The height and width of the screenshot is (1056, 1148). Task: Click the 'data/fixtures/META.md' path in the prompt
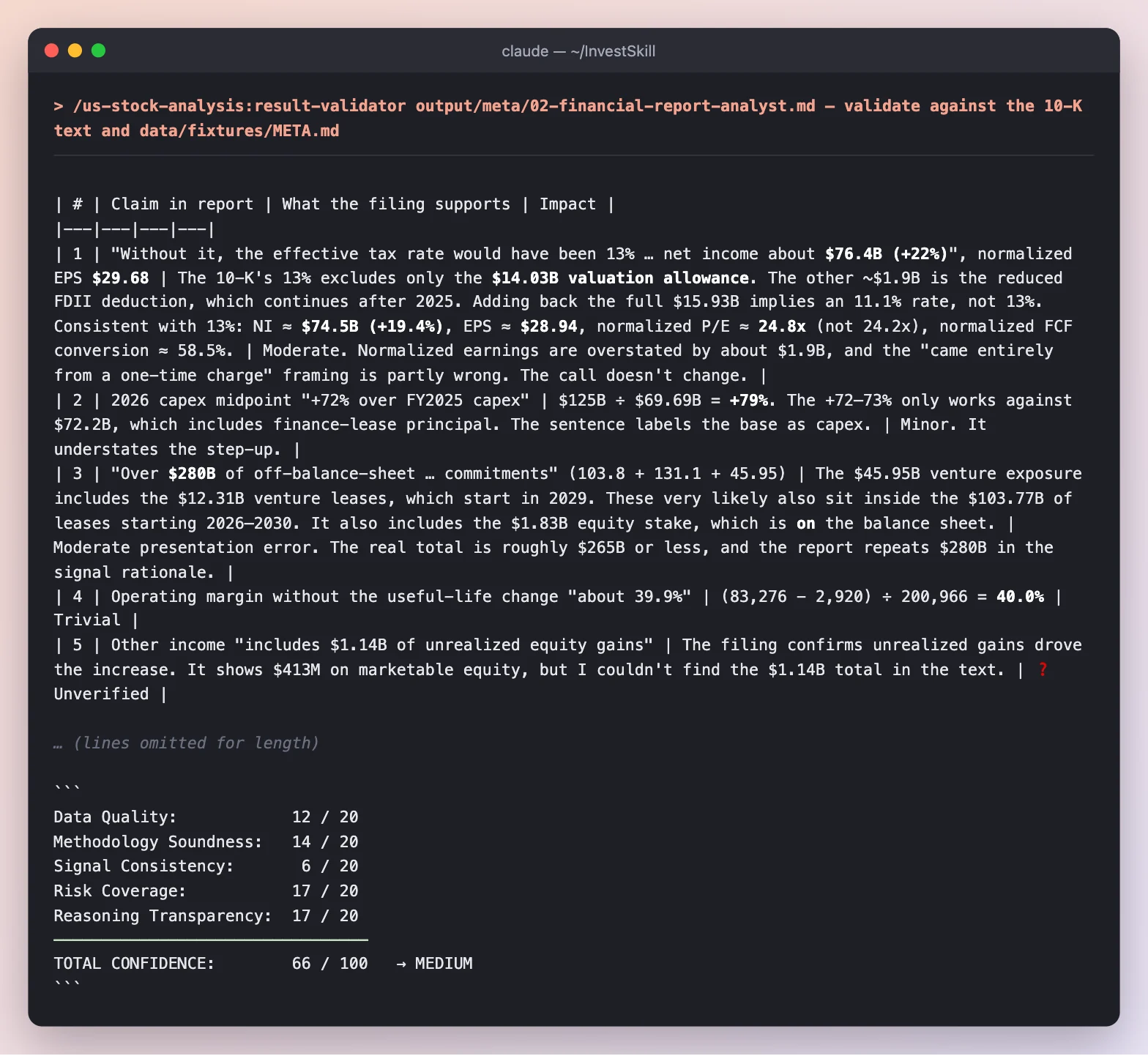(x=239, y=131)
